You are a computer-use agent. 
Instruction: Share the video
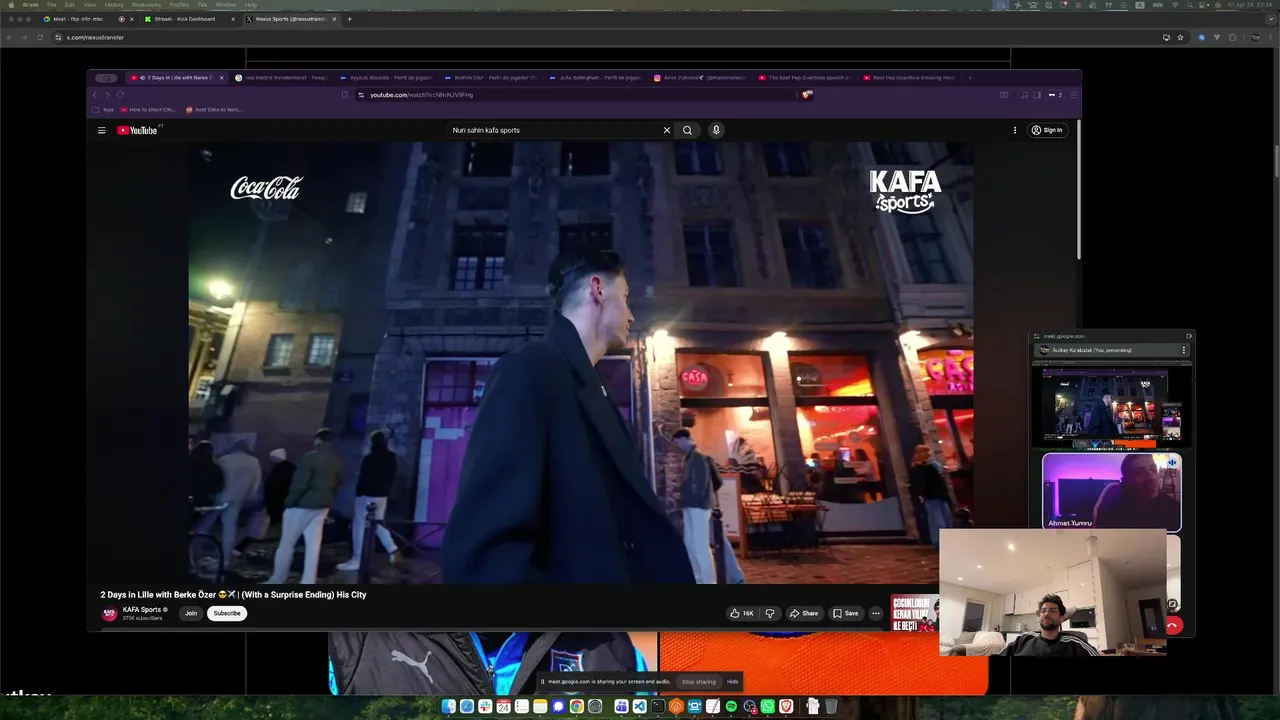(x=804, y=613)
